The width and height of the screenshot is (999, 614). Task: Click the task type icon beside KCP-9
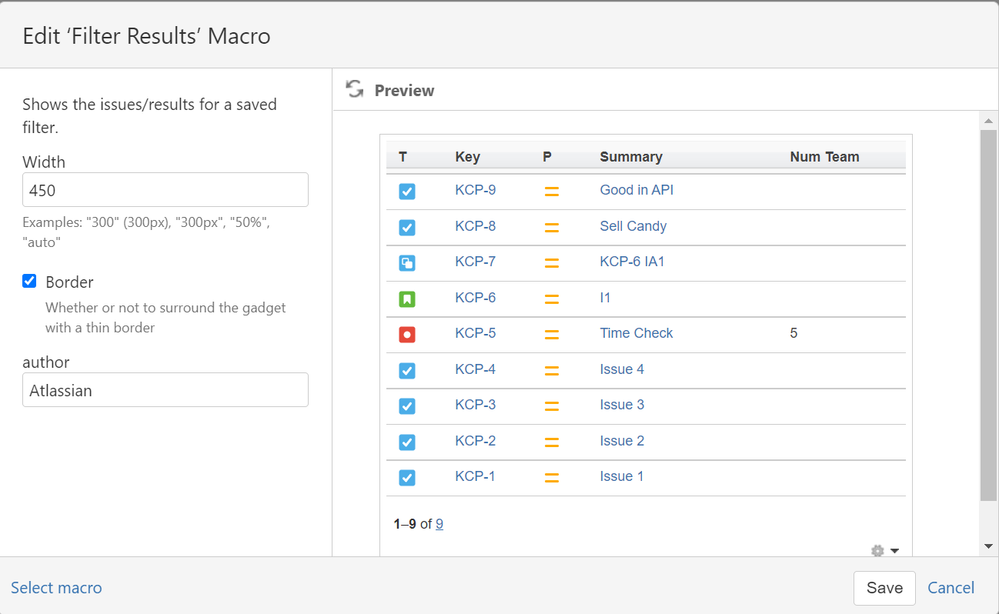(406, 190)
